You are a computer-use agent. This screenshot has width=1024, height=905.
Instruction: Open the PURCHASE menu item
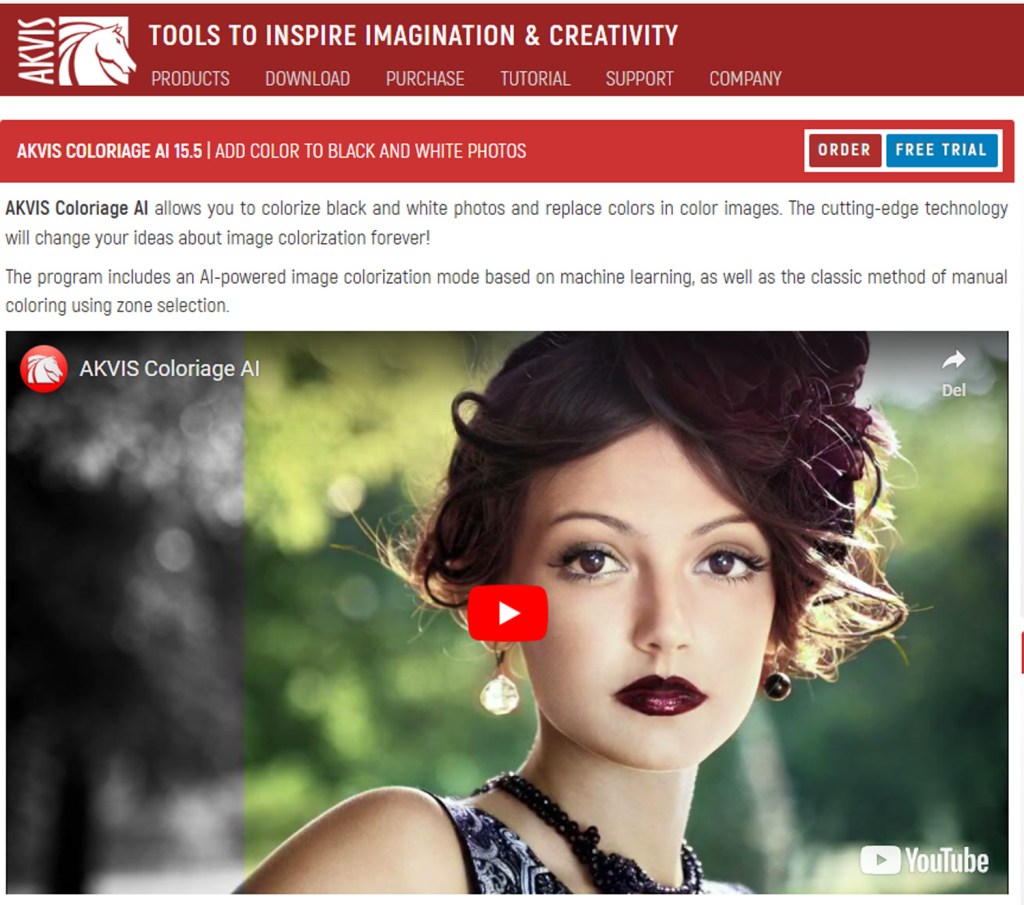(425, 78)
